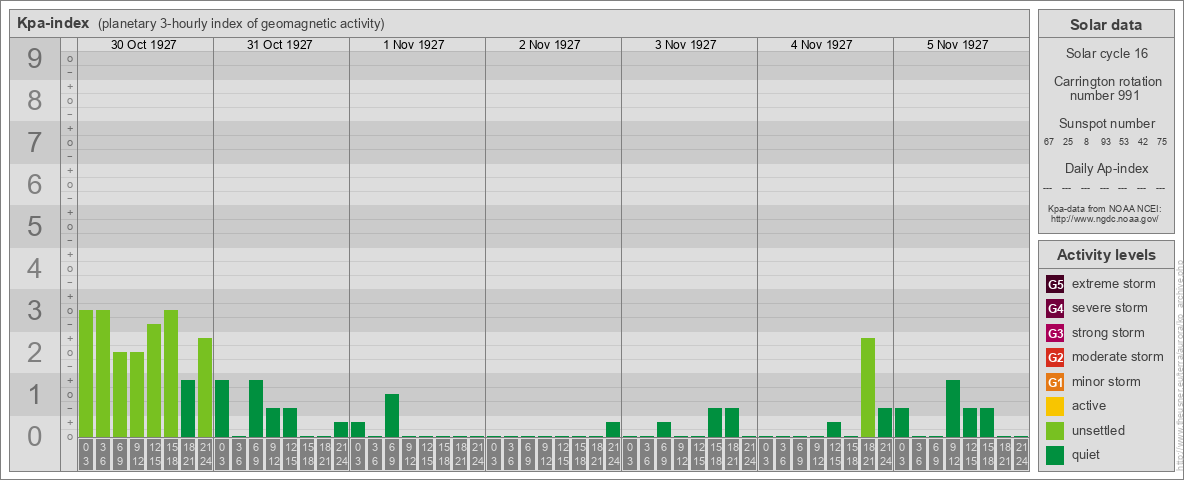This screenshot has height=480, width=1184.
Task: Click the Kp scale level 3 label
Action: (34, 310)
